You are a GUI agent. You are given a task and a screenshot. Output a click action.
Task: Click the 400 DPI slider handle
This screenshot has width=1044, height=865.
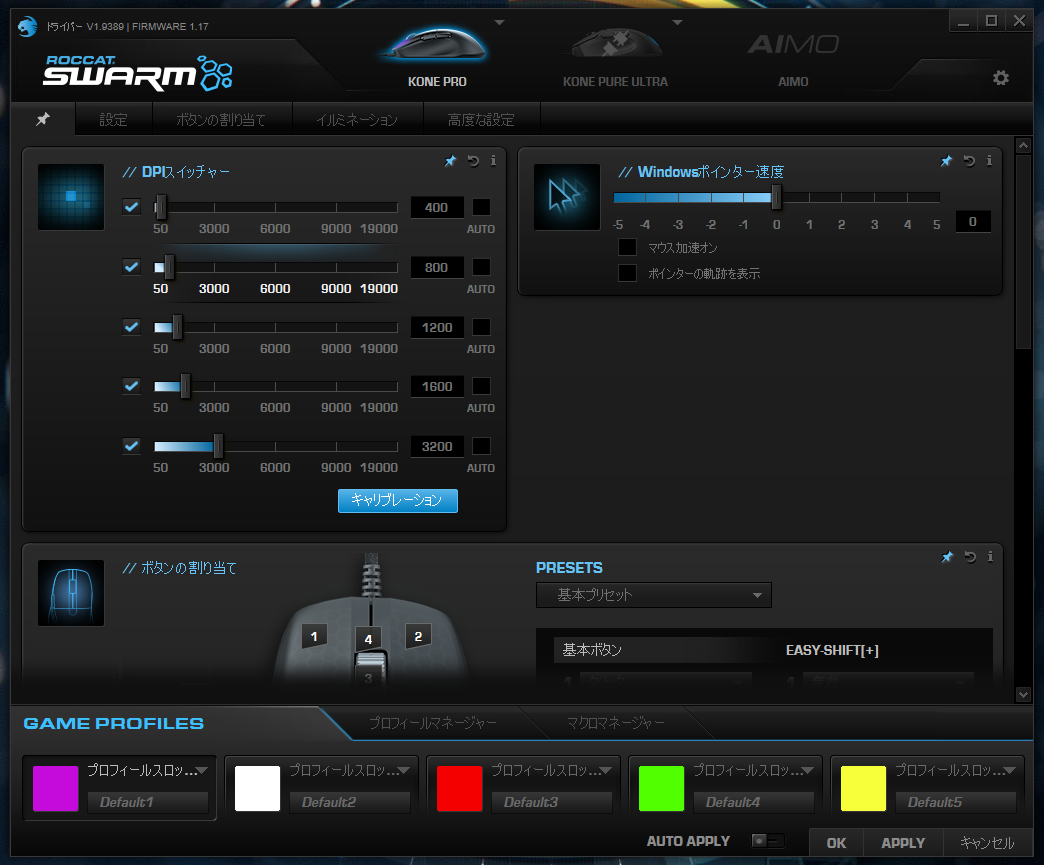(160, 207)
